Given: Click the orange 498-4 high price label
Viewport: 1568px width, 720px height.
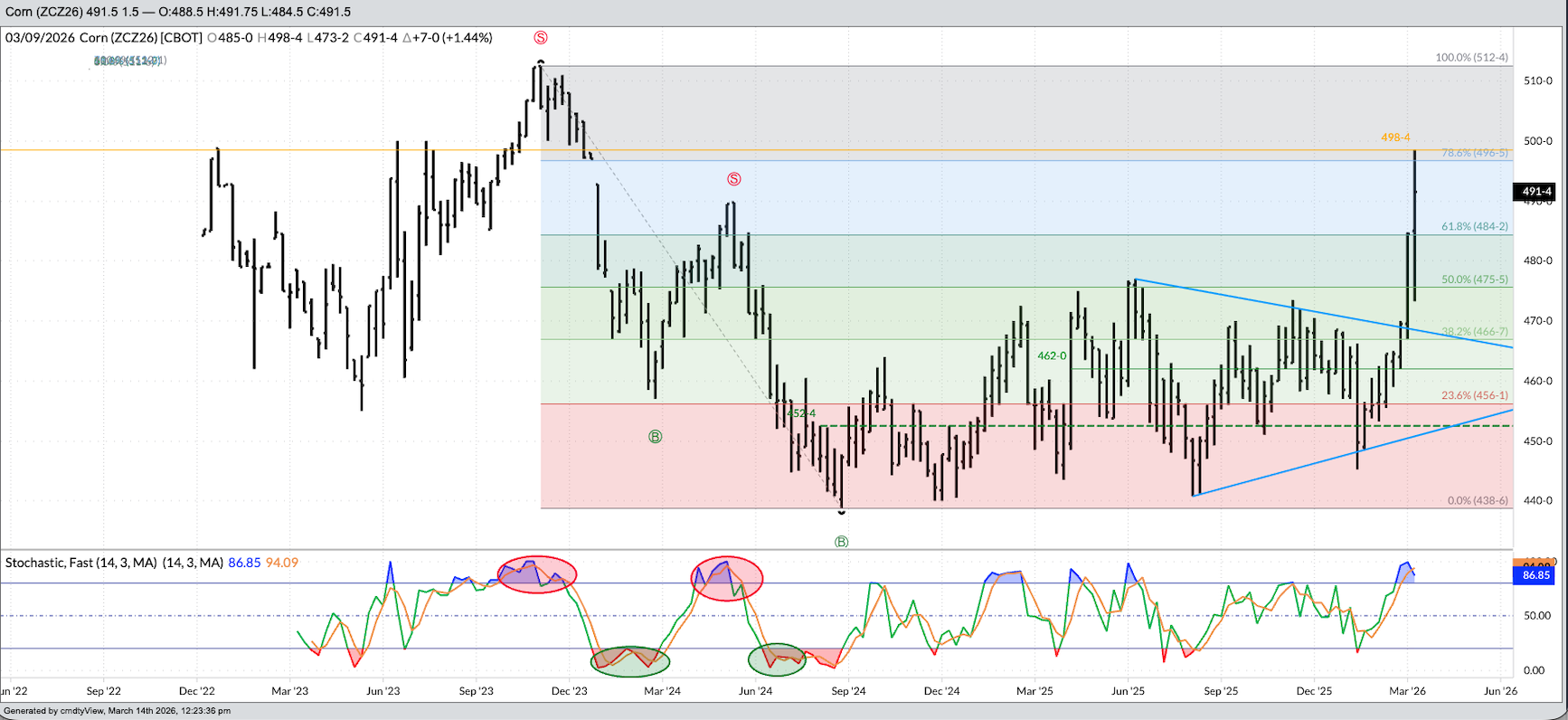Looking at the screenshot, I should coord(1395,137).
